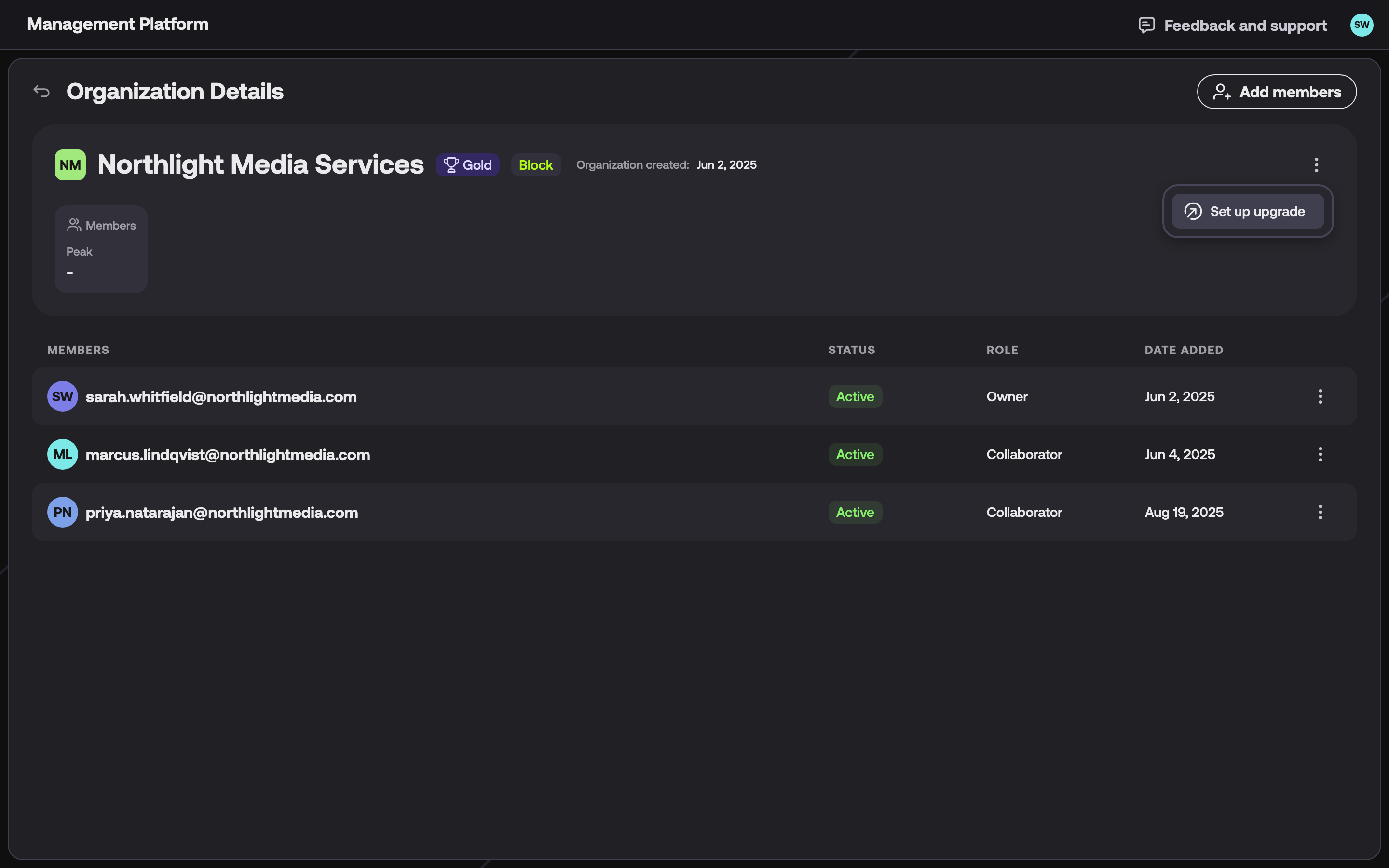Click the Aug 19, 2025 date added cell
This screenshot has width=1389, height=868.
(x=1184, y=512)
